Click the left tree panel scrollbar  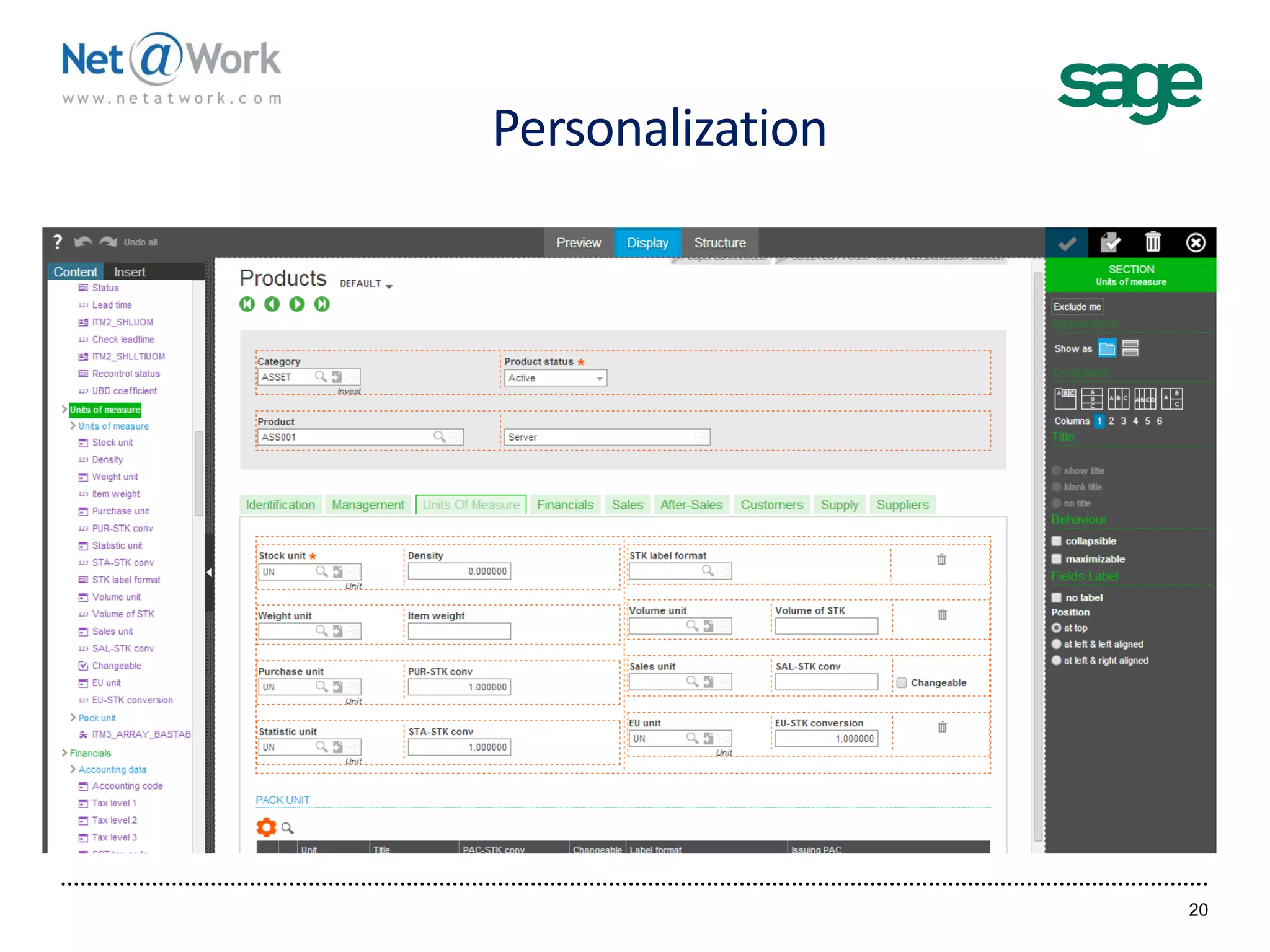pos(198,474)
